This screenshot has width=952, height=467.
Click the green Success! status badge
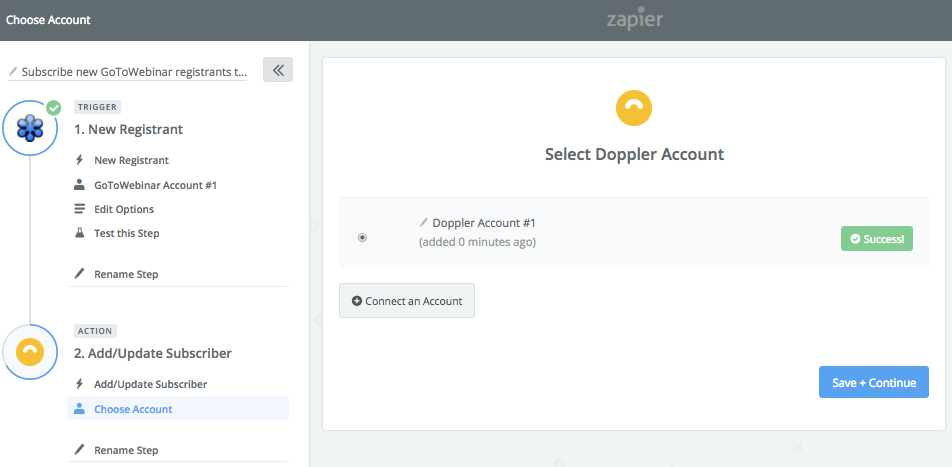click(x=877, y=239)
